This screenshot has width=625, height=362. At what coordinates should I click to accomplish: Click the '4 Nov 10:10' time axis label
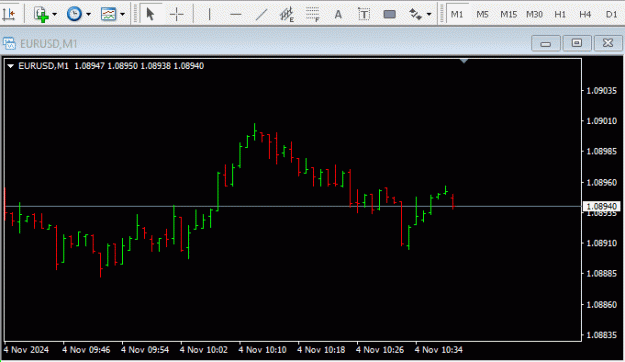(262, 350)
